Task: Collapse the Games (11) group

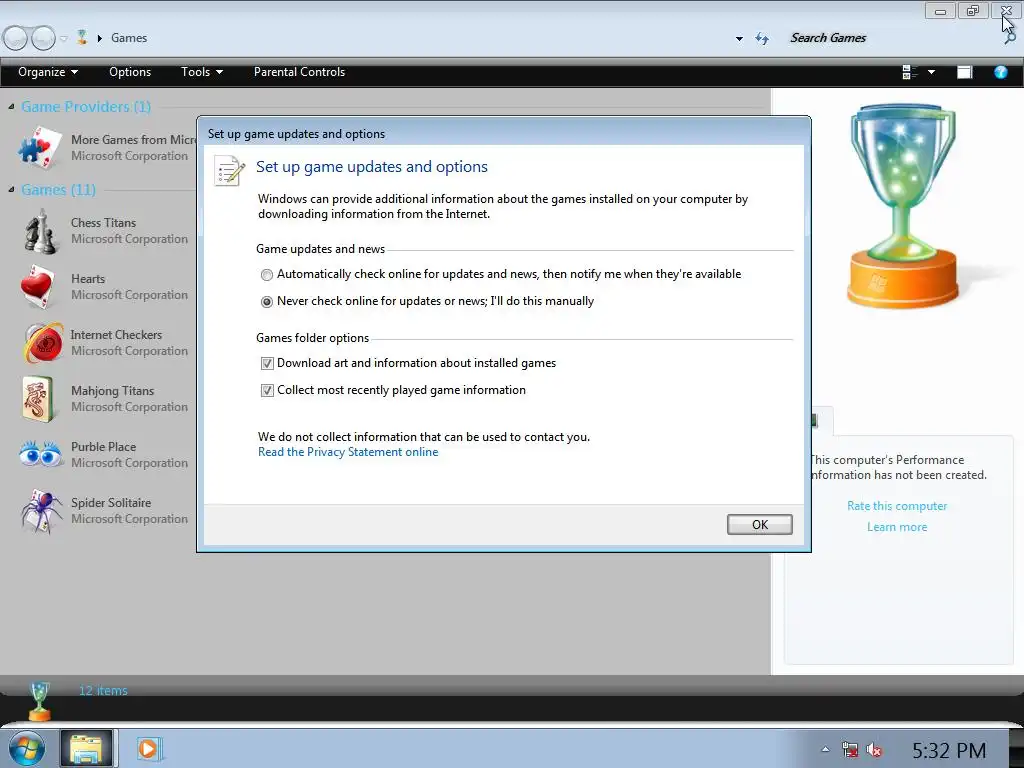Action: [x=11, y=189]
